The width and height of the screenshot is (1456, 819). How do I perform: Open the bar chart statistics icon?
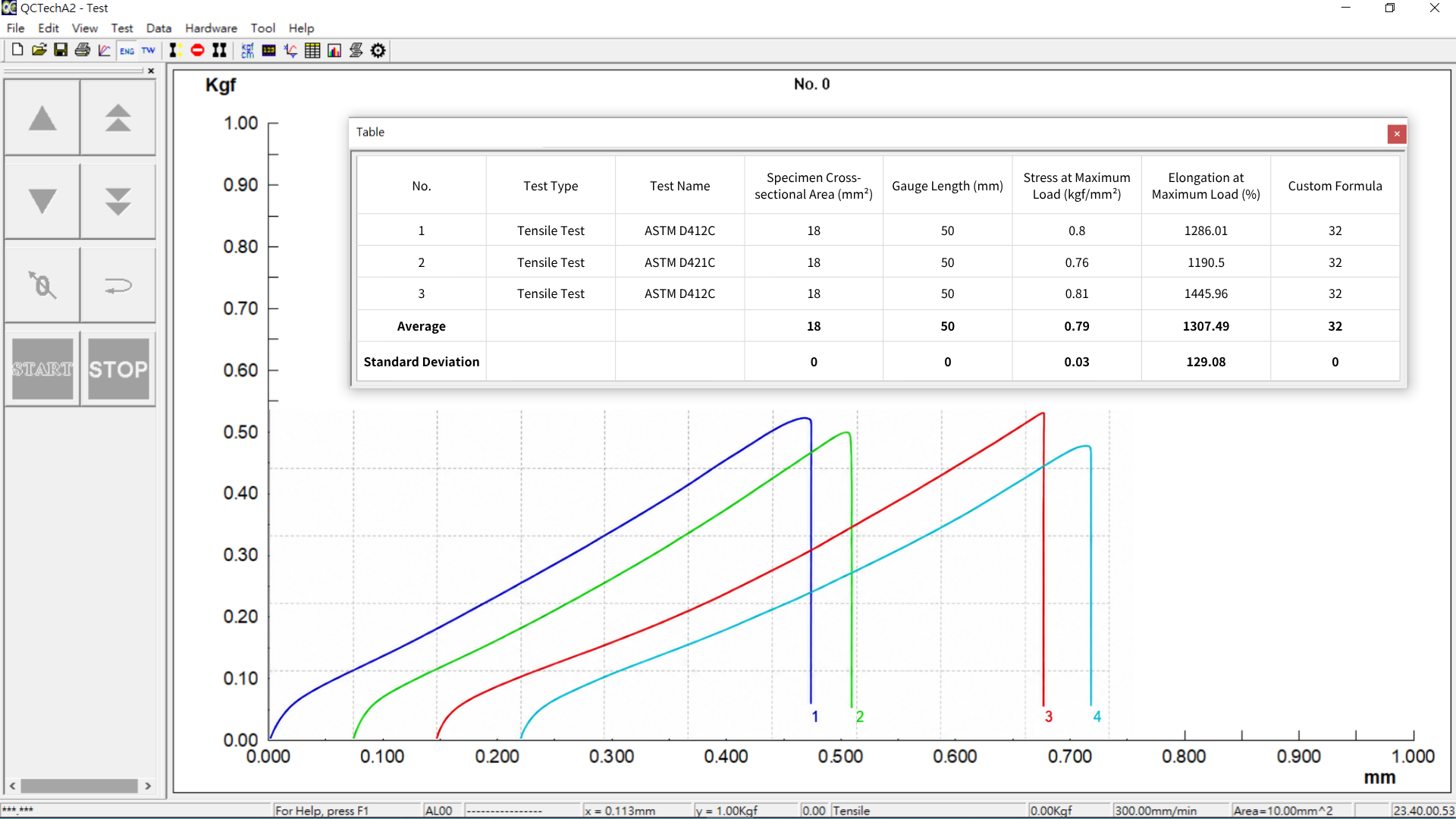point(334,50)
